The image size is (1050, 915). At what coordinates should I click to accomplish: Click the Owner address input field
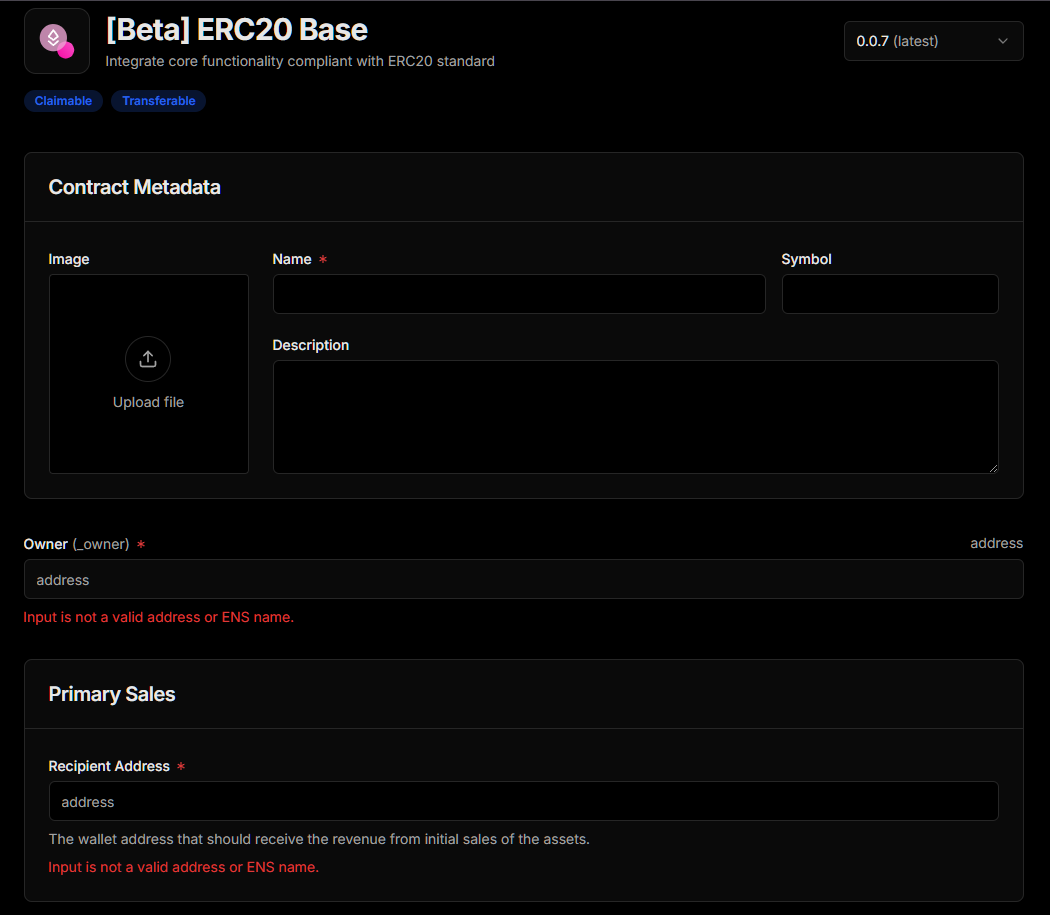click(x=523, y=579)
